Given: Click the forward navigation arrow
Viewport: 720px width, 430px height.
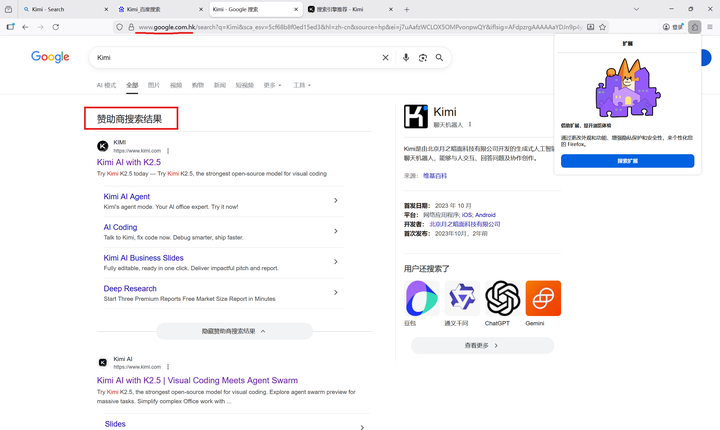Looking at the screenshot, I should (x=40, y=27).
